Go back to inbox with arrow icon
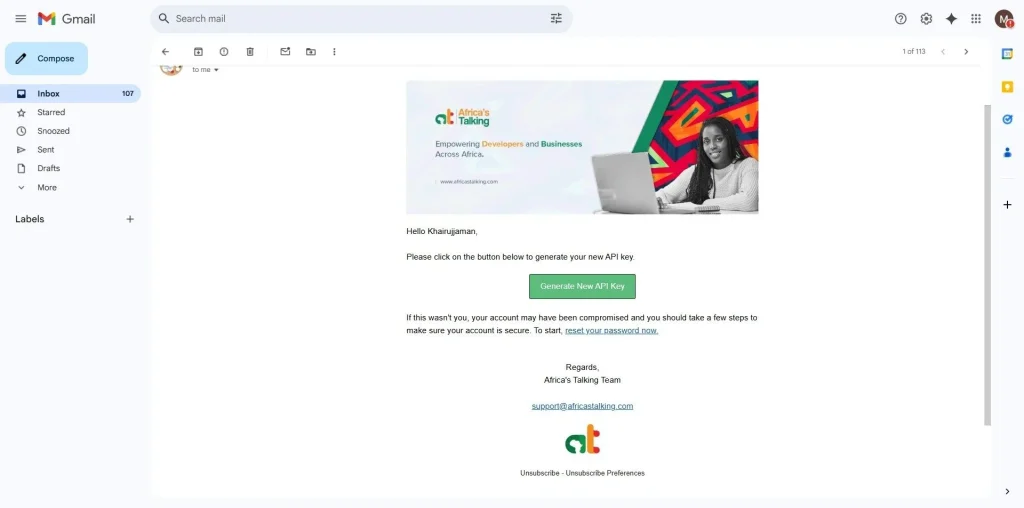The image size is (1024, 508). pyautogui.click(x=165, y=52)
